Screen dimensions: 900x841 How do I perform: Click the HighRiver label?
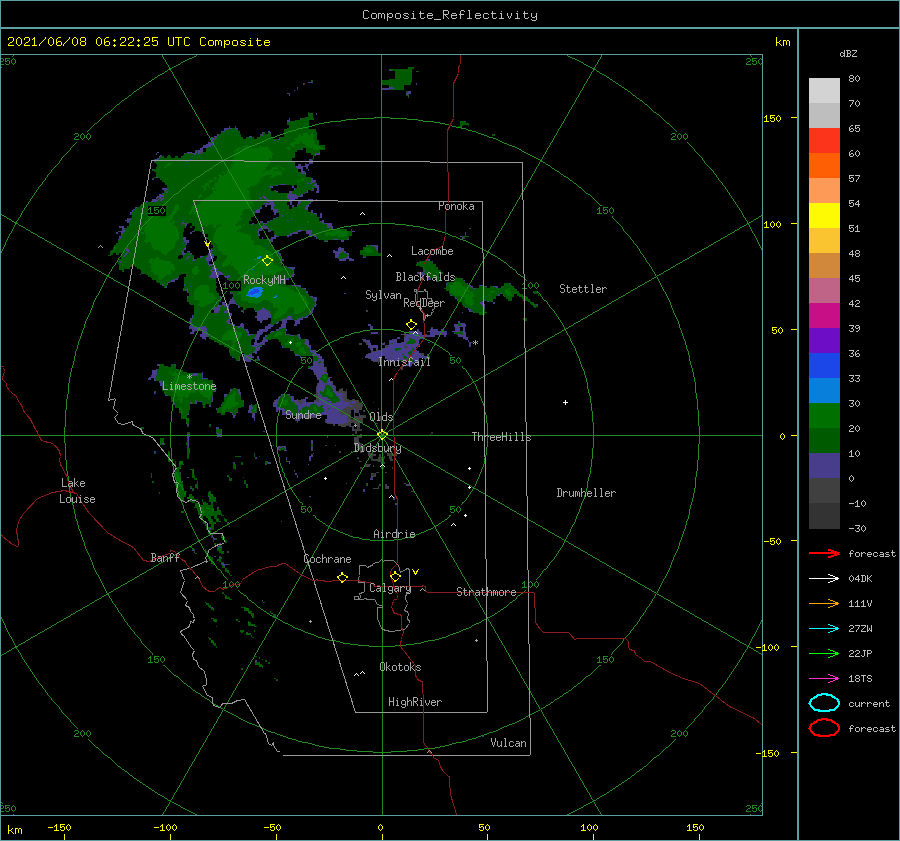click(415, 702)
